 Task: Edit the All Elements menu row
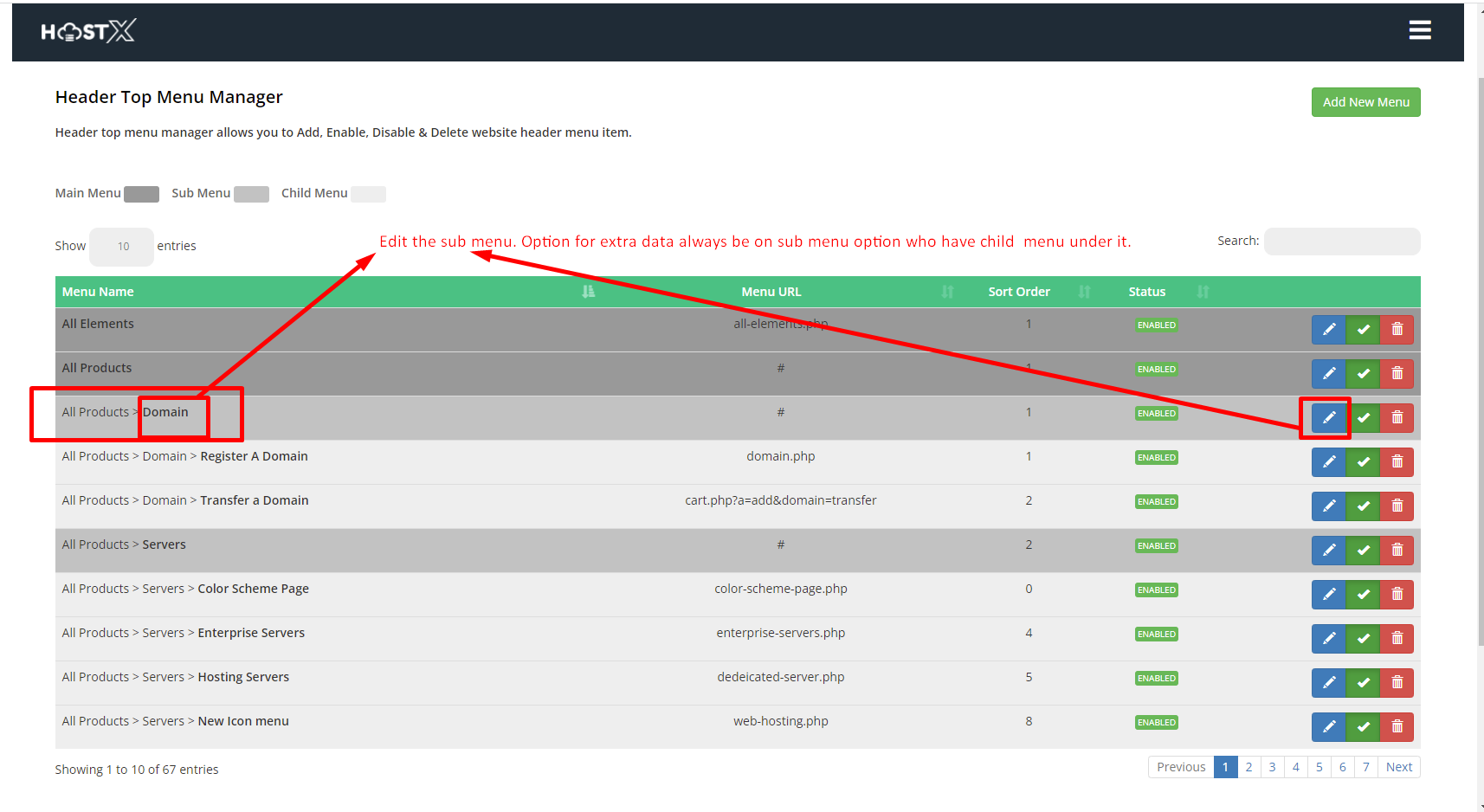coord(1328,330)
